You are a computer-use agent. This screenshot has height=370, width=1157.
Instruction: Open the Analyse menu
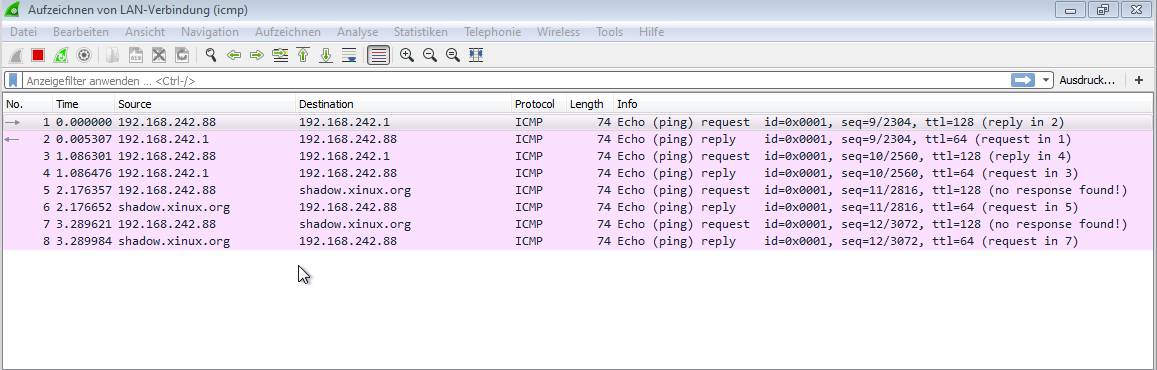(357, 32)
